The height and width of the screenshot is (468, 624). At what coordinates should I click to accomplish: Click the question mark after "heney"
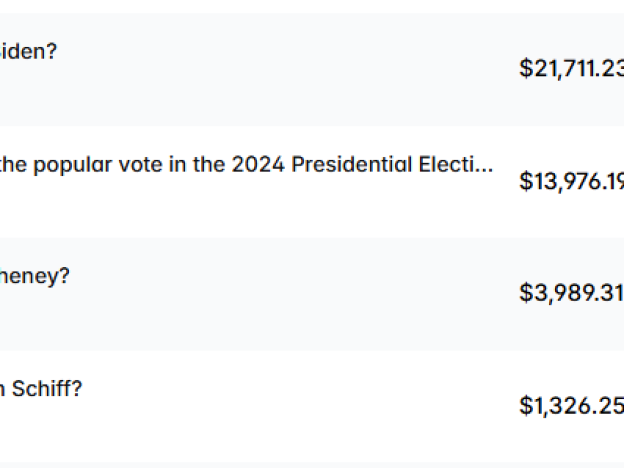(65, 276)
